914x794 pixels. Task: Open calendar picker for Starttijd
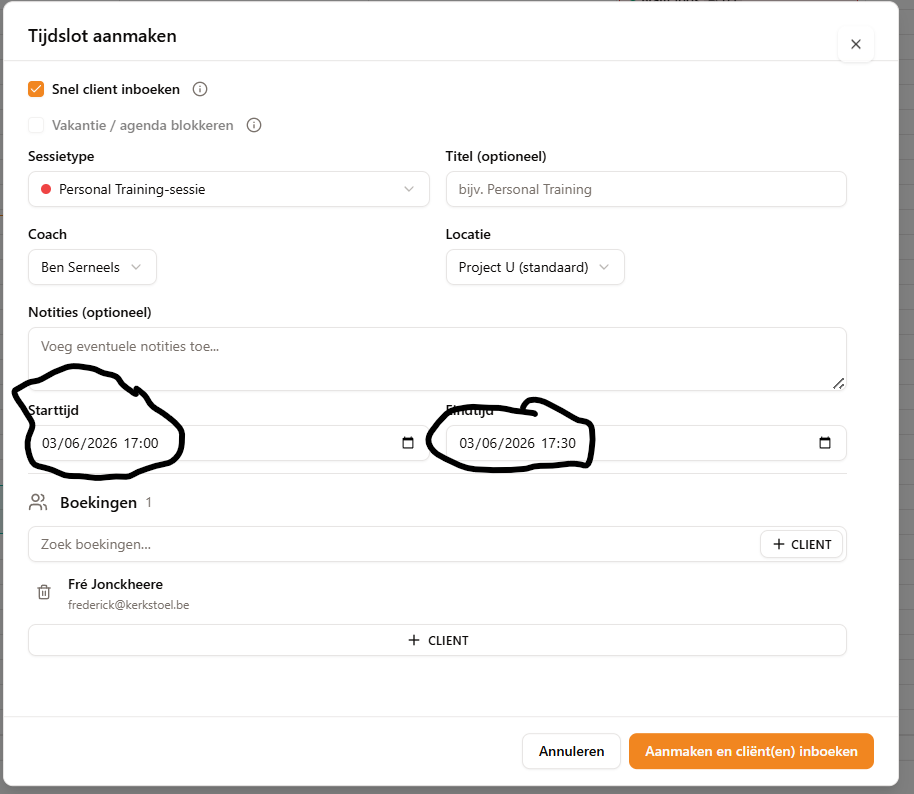point(408,443)
